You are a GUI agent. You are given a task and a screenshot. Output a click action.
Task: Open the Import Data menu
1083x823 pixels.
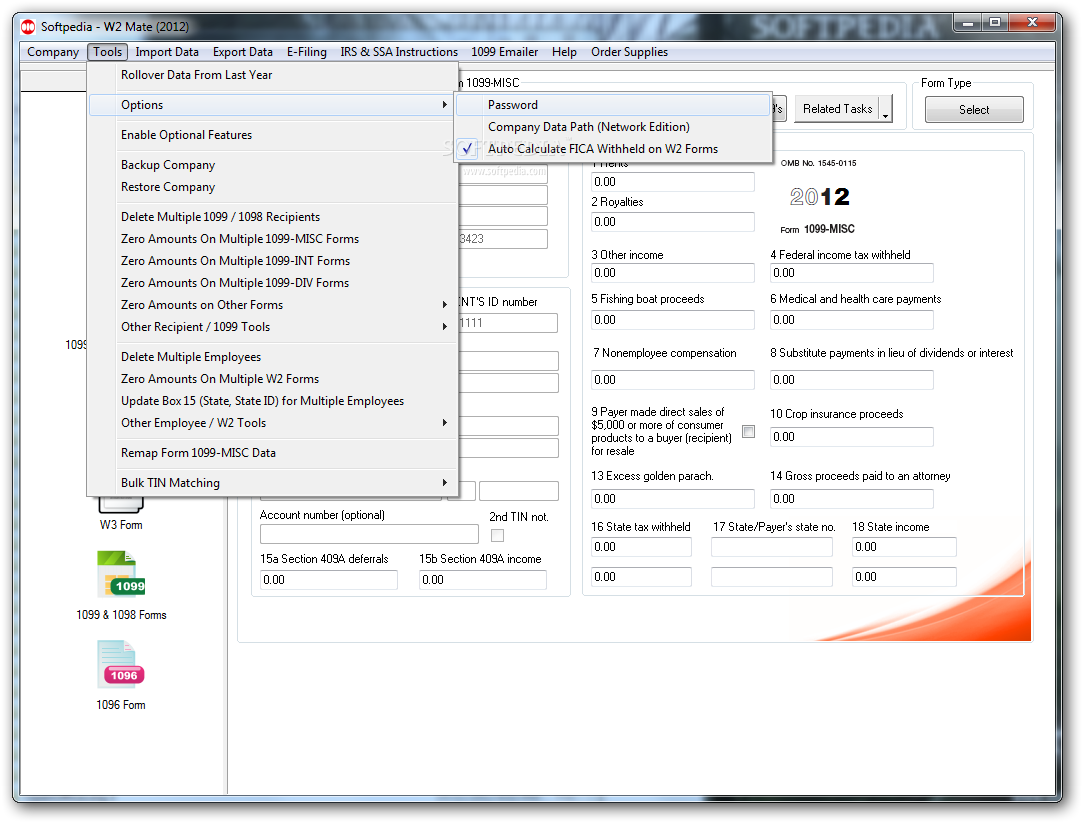point(167,52)
